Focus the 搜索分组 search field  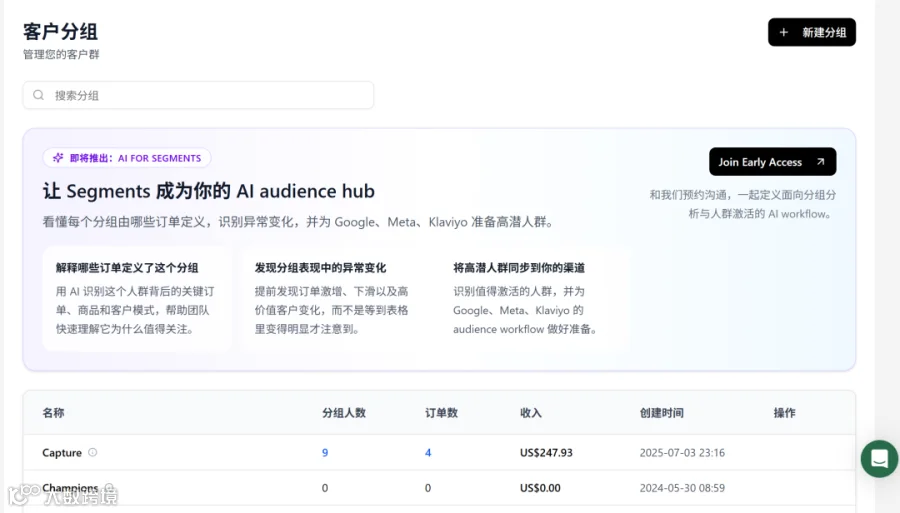pos(199,95)
